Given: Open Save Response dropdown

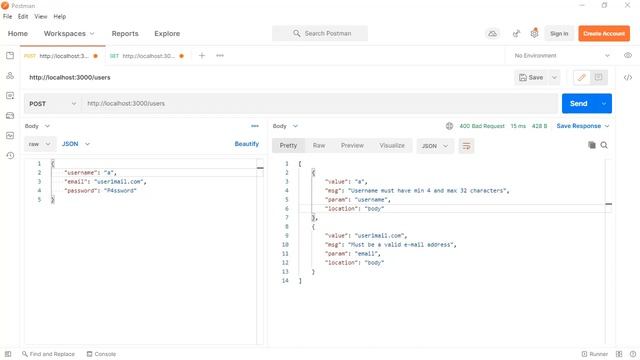Looking at the screenshot, I should click(x=583, y=126).
